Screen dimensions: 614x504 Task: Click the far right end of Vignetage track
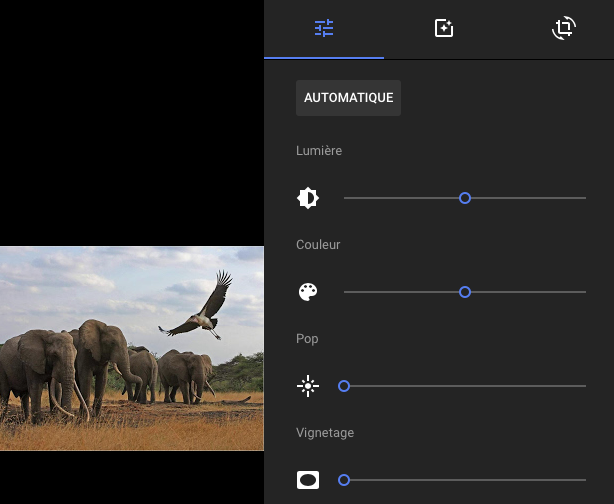(x=583, y=480)
